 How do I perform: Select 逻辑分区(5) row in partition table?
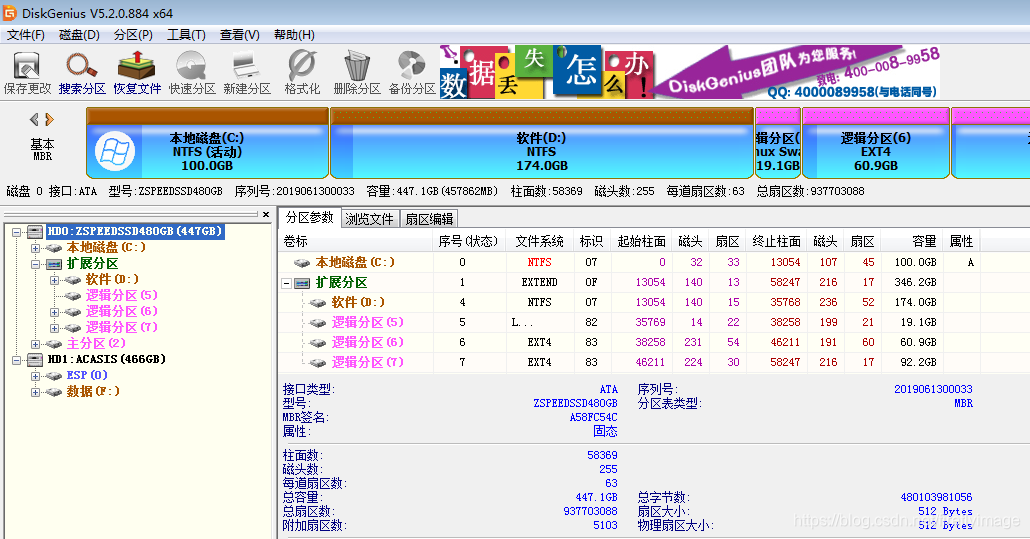(x=630, y=322)
